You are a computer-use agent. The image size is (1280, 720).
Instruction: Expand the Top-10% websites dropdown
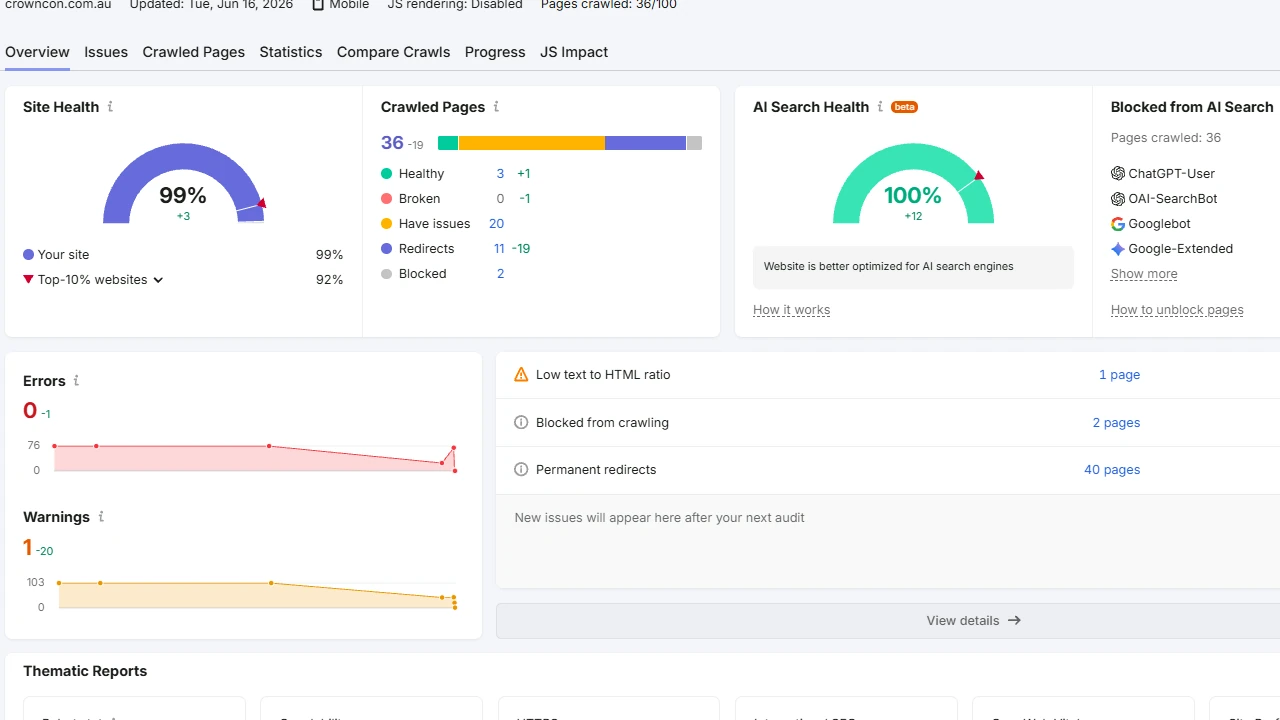click(x=158, y=280)
